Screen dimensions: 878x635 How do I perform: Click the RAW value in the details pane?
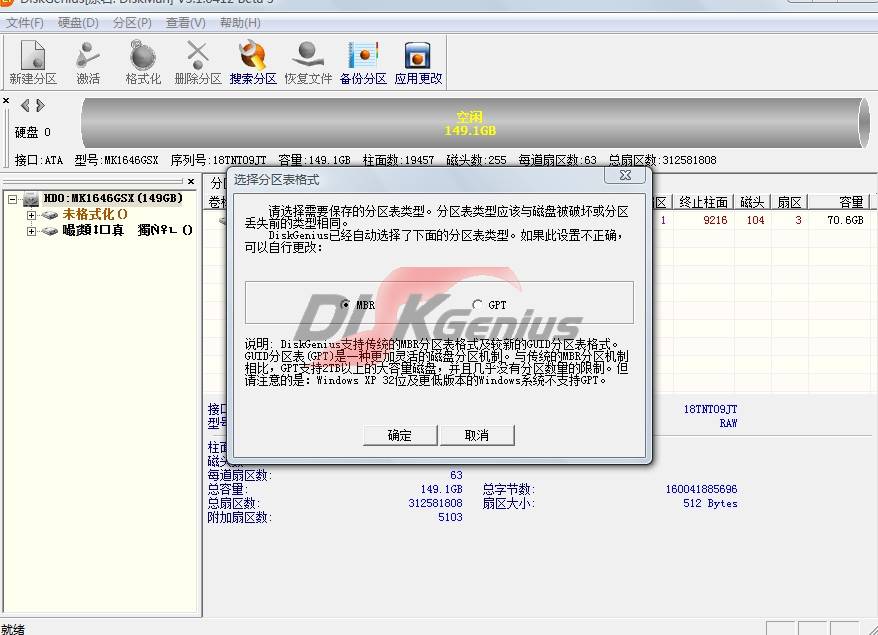tap(728, 423)
